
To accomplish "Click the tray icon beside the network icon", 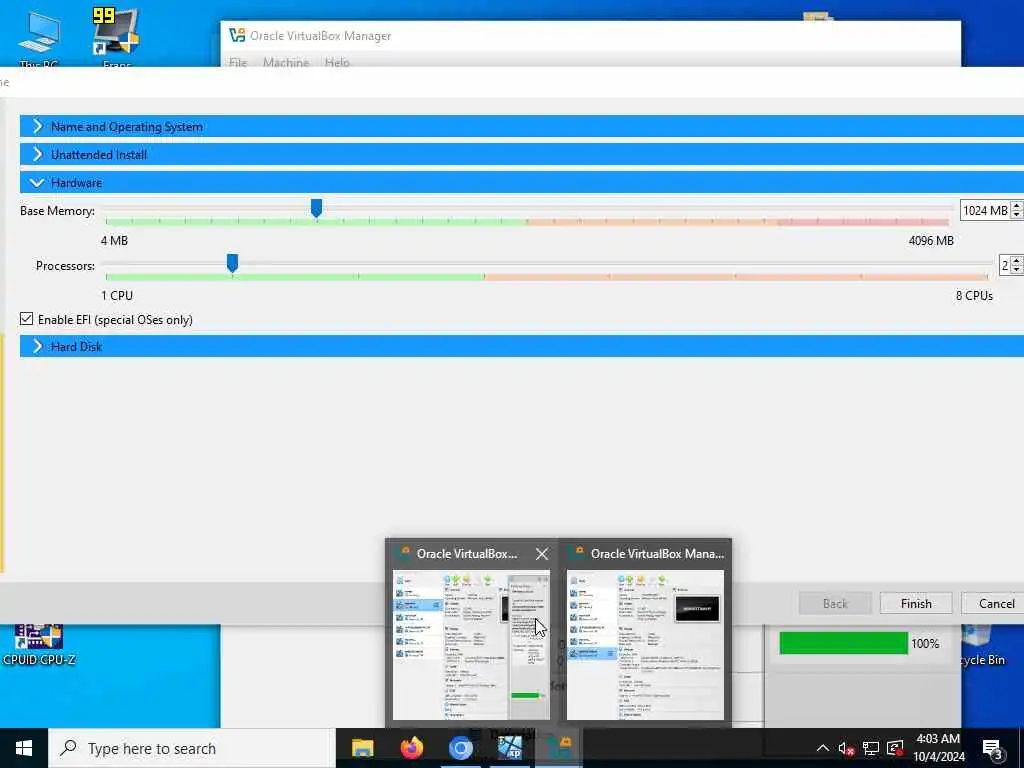I will [895, 748].
